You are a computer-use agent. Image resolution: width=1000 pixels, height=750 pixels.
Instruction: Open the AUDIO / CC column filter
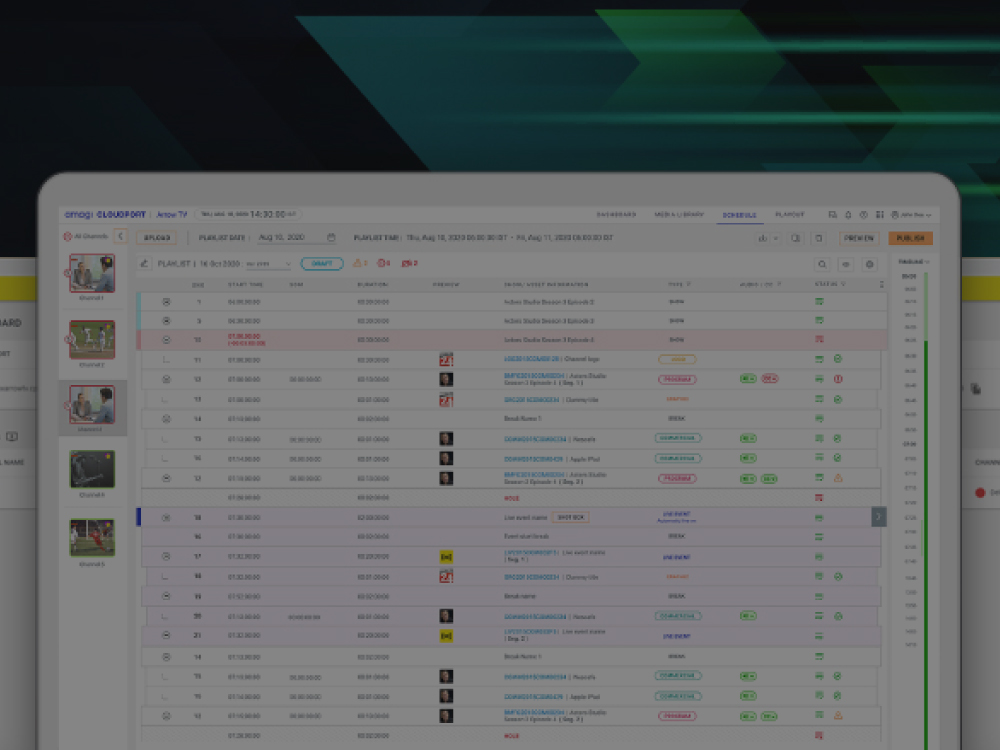tap(779, 284)
